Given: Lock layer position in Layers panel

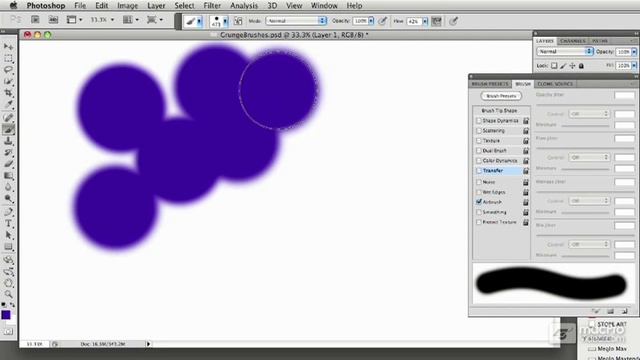Looking at the screenshot, I should click(x=572, y=65).
